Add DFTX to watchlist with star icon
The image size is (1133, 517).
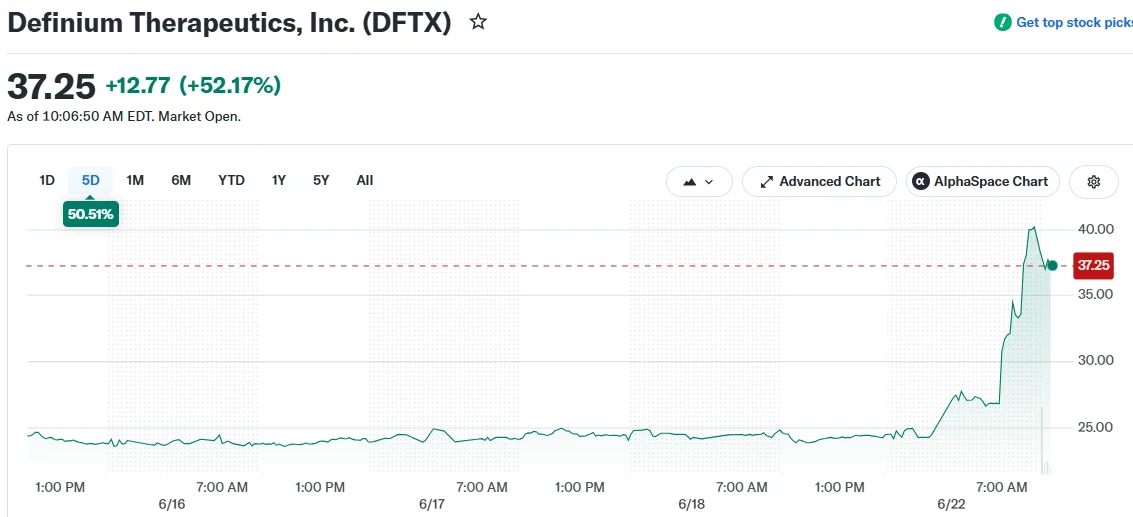pos(478,22)
